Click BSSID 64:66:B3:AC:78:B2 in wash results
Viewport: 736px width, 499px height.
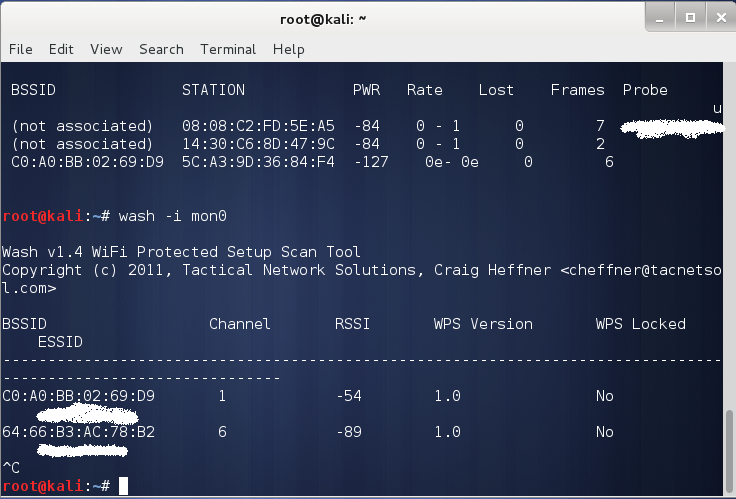pos(78,432)
